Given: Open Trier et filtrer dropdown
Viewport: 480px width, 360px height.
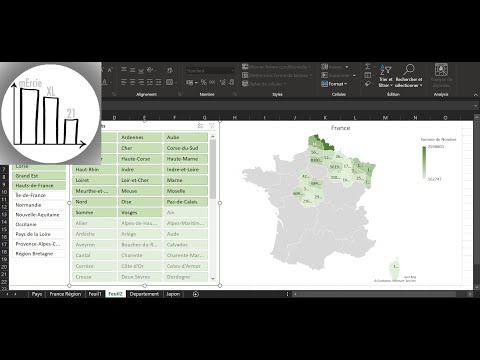Looking at the screenshot, I should [x=386, y=76].
